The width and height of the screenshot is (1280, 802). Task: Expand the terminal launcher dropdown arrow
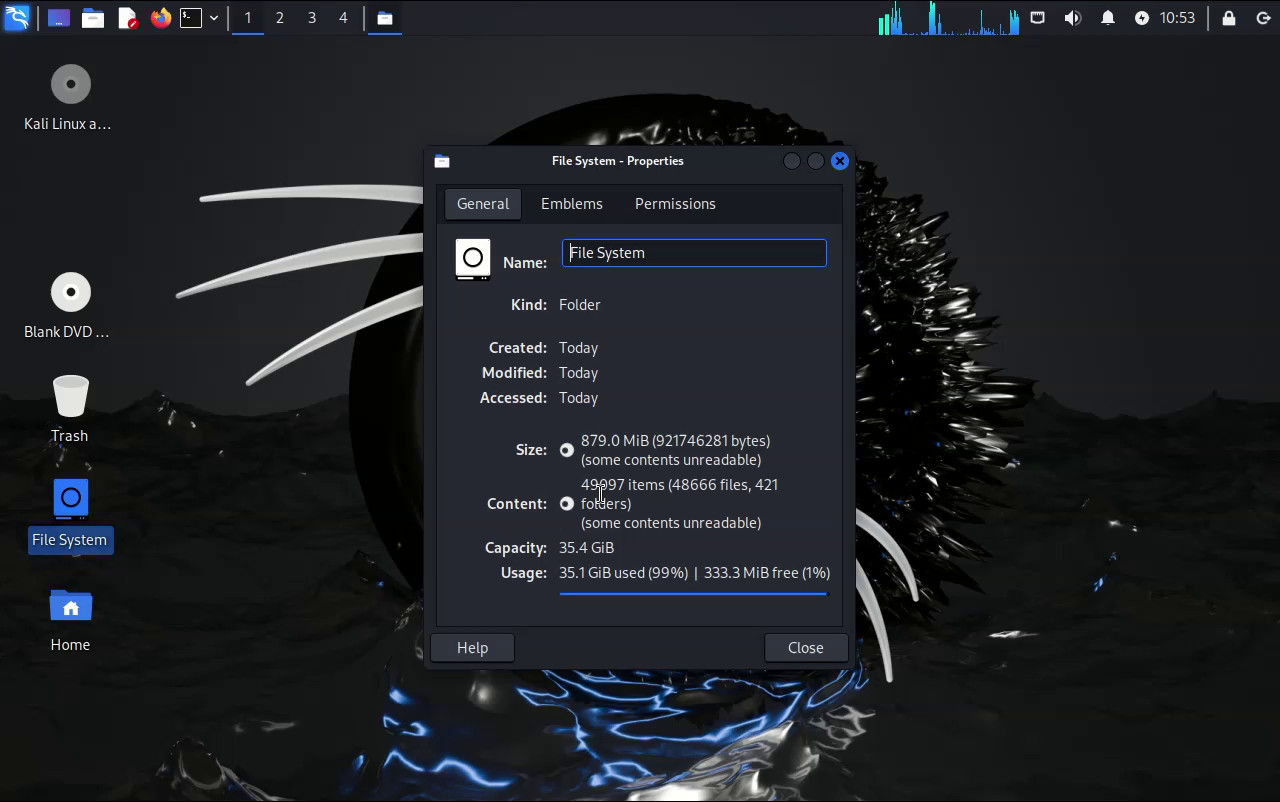(214, 18)
